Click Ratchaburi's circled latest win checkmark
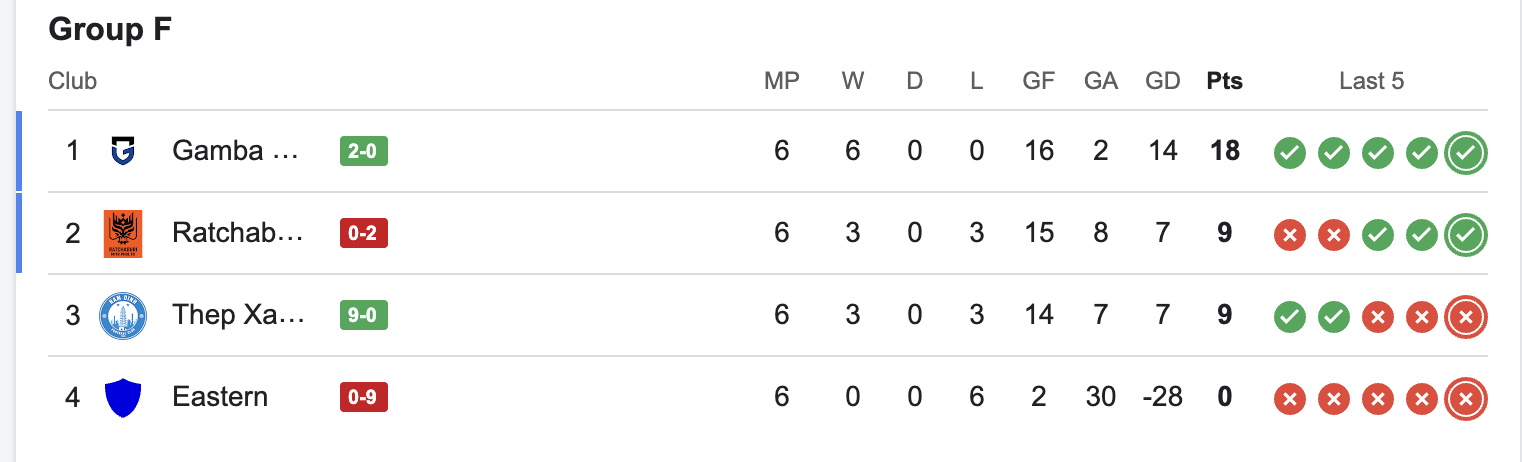 click(x=1466, y=235)
